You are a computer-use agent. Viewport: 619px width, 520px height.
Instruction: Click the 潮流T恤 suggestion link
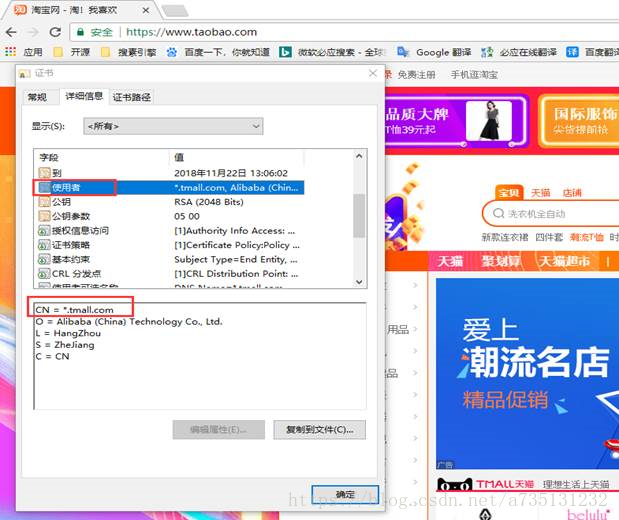tap(586, 237)
